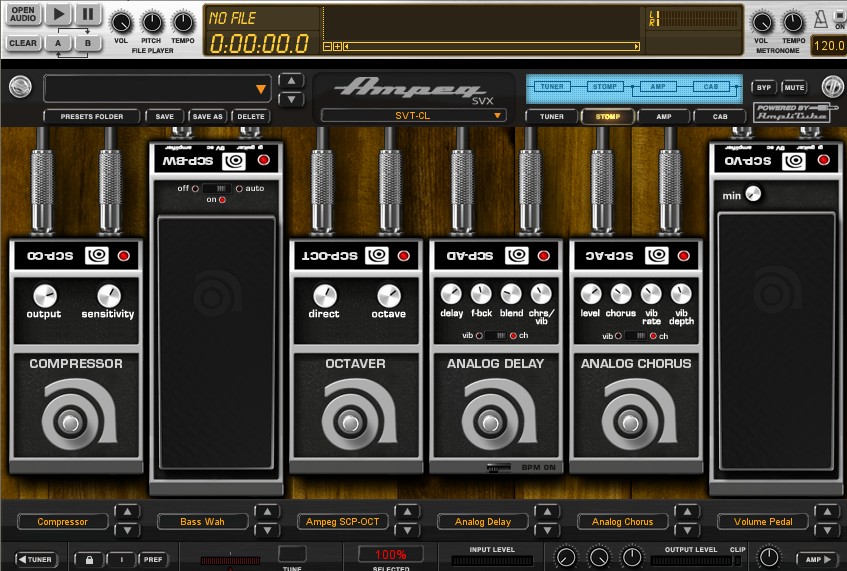This screenshot has width=847, height=571.
Task: Click the metronome TEMPO knob
Action: point(793,23)
